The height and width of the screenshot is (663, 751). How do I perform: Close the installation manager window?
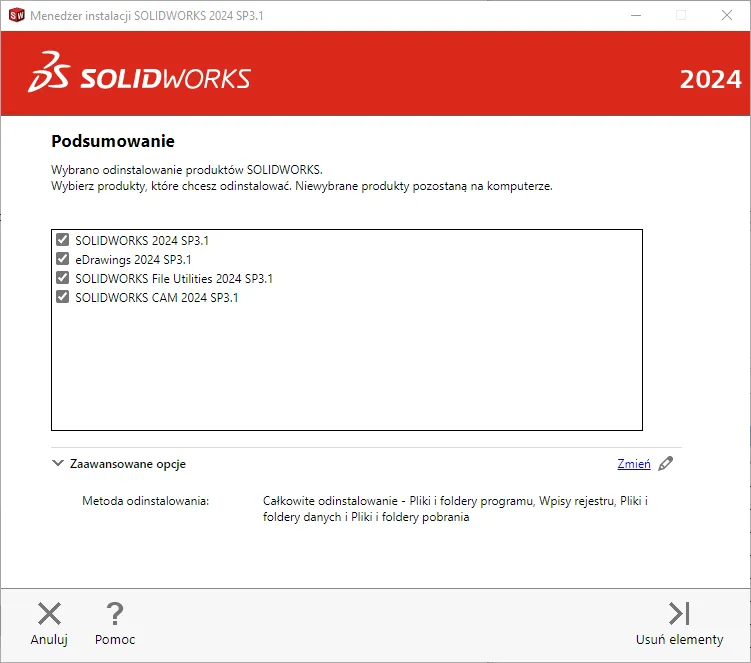727,15
